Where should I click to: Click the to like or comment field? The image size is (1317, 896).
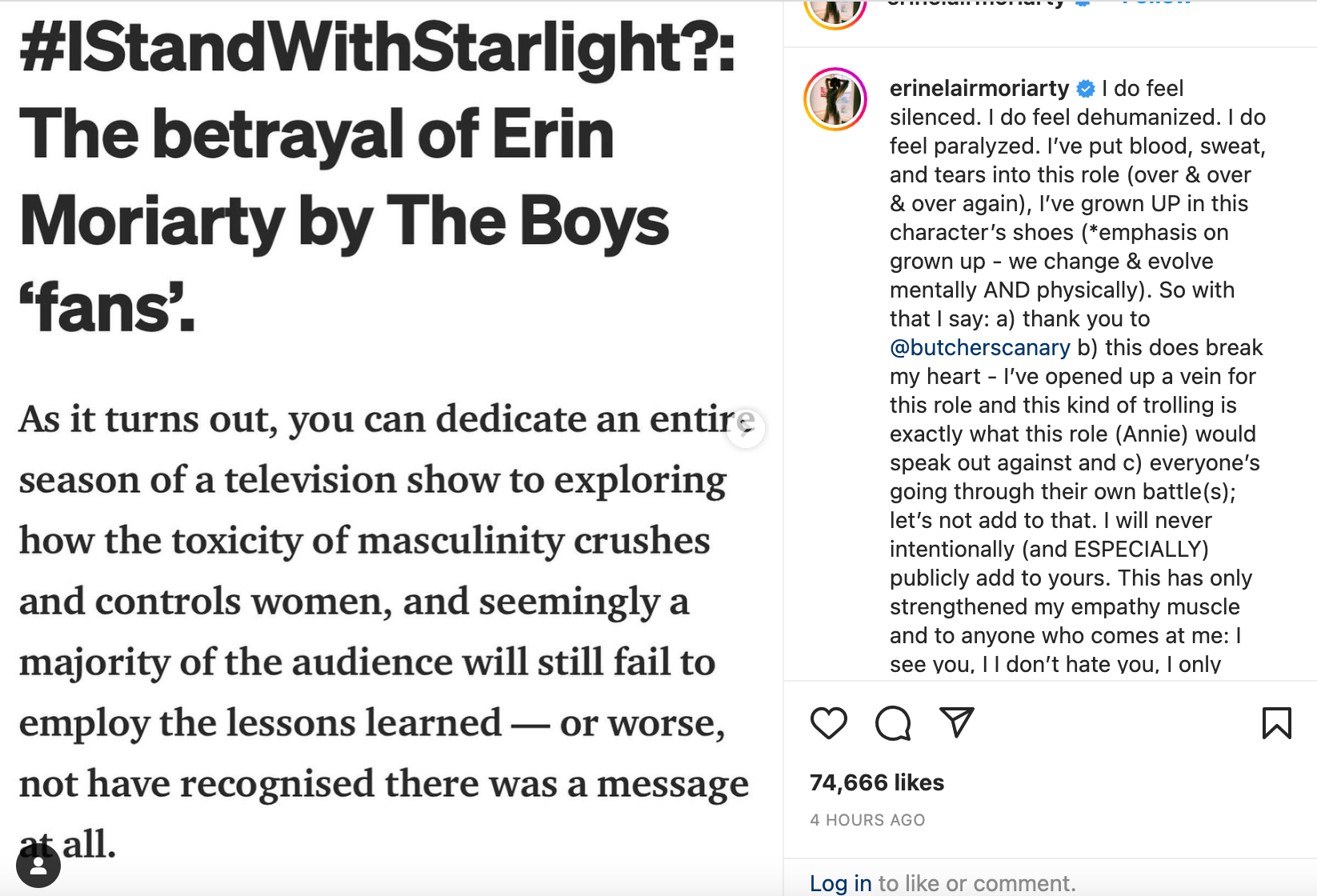point(976,882)
